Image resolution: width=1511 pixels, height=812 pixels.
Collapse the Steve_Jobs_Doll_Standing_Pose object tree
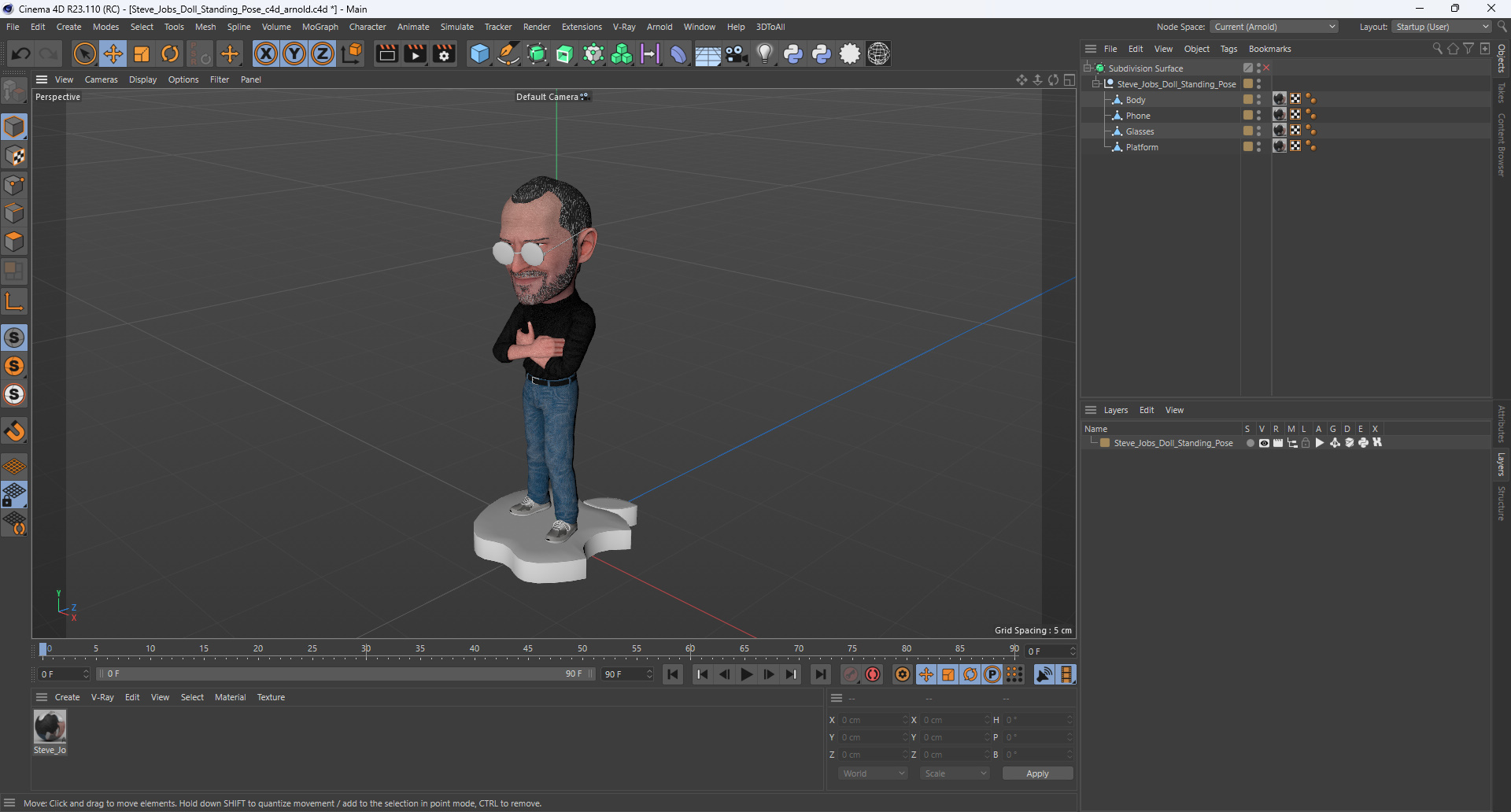(1096, 83)
